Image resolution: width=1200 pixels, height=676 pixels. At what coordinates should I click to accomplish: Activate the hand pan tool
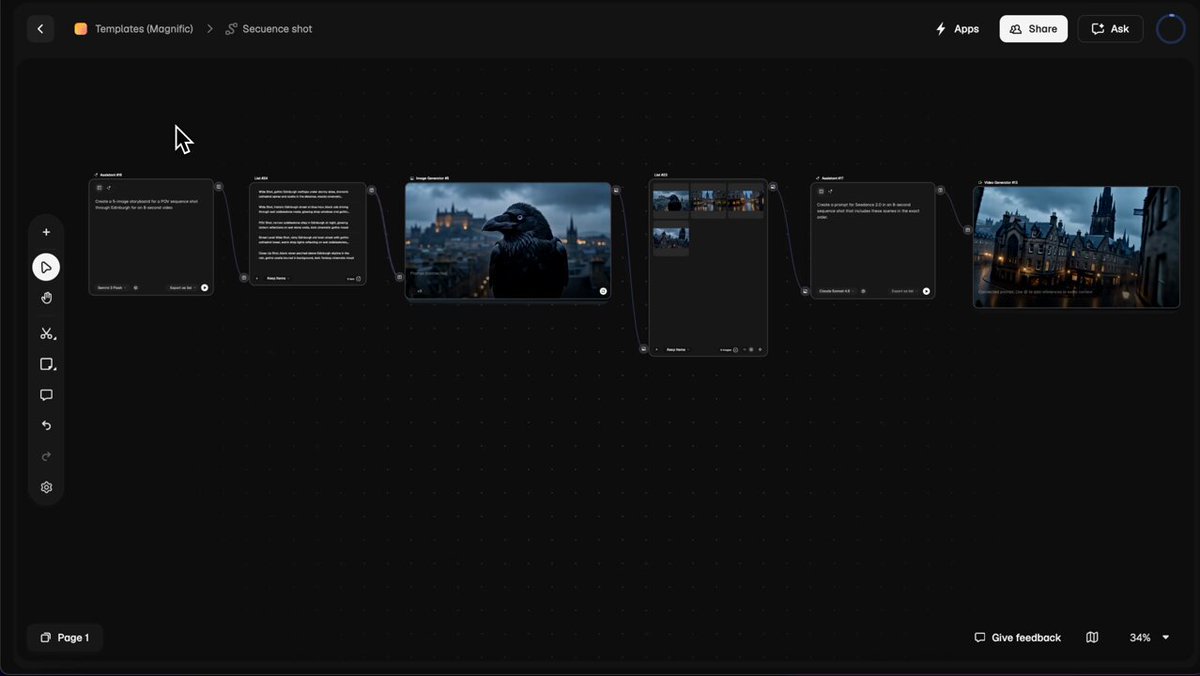pyautogui.click(x=46, y=298)
